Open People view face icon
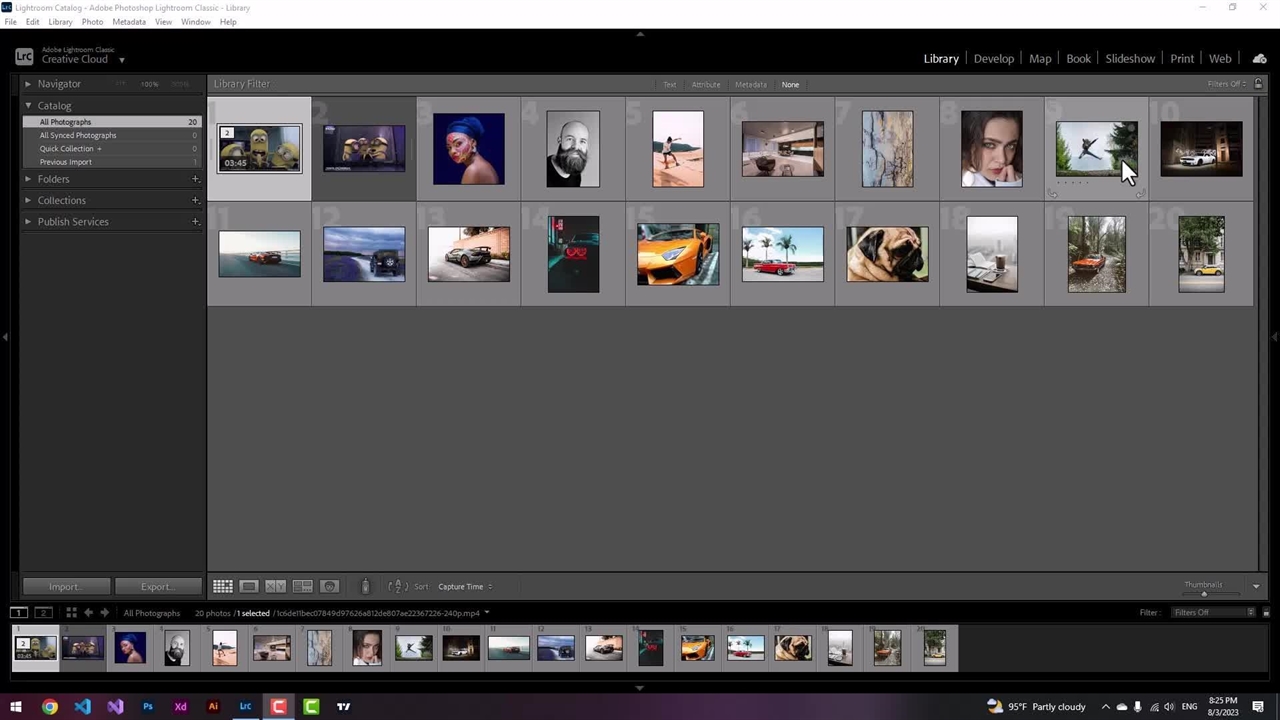The image size is (1280, 720). (330, 587)
